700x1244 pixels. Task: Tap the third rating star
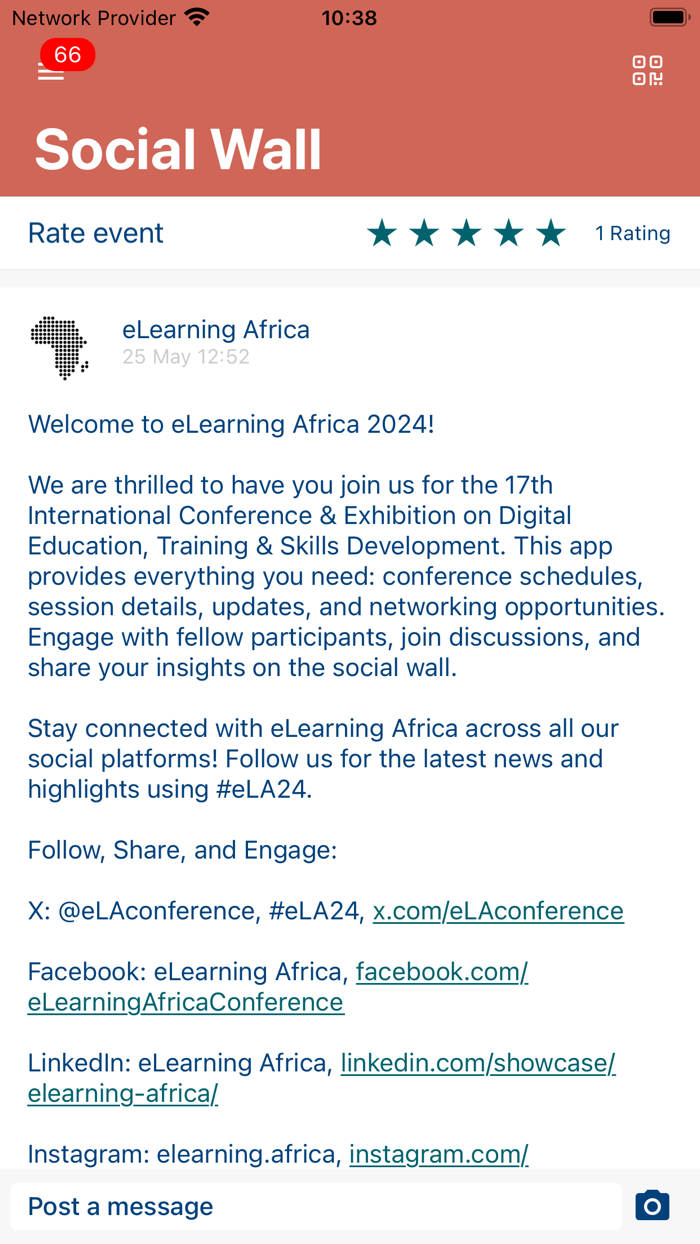point(466,232)
